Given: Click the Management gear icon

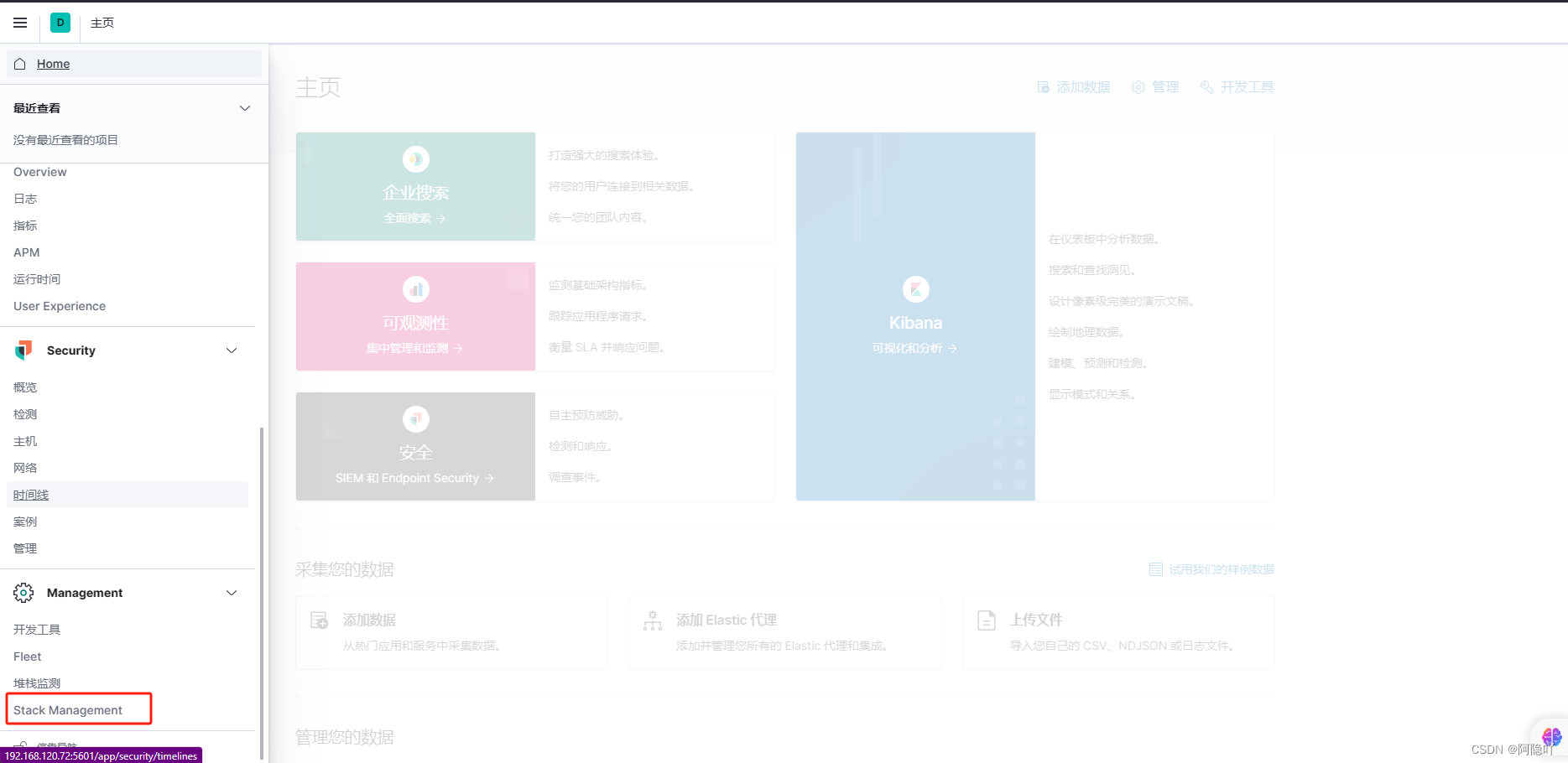Looking at the screenshot, I should [23, 593].
